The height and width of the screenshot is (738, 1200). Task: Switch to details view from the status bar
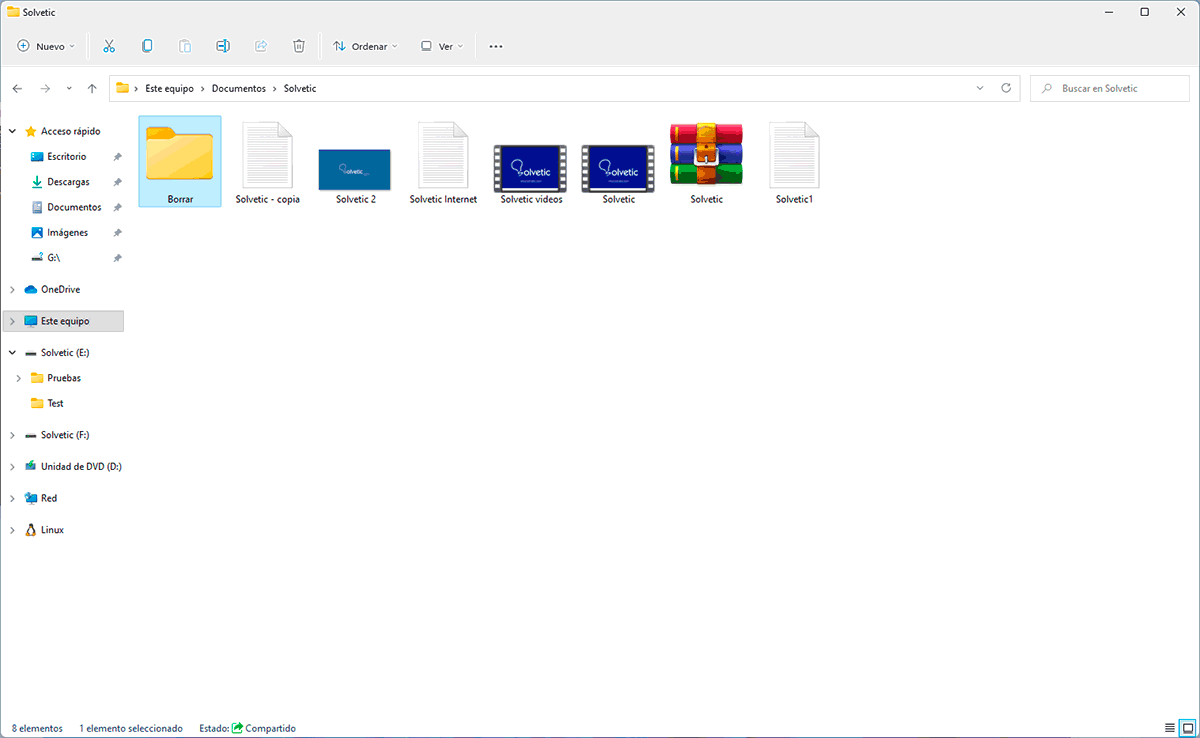(x=1170, y=727)
